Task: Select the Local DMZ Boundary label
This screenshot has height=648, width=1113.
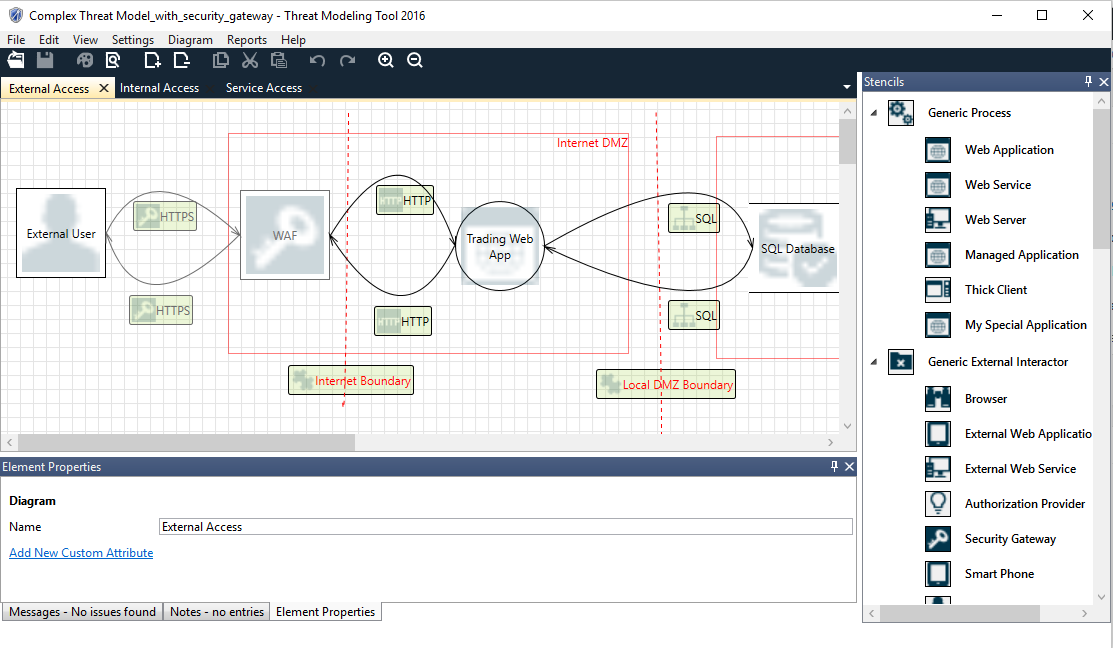Action: (666, 385)
